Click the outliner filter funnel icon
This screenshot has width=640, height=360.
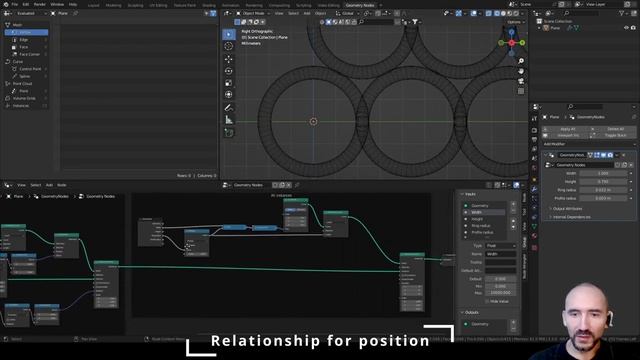[622, 13]
